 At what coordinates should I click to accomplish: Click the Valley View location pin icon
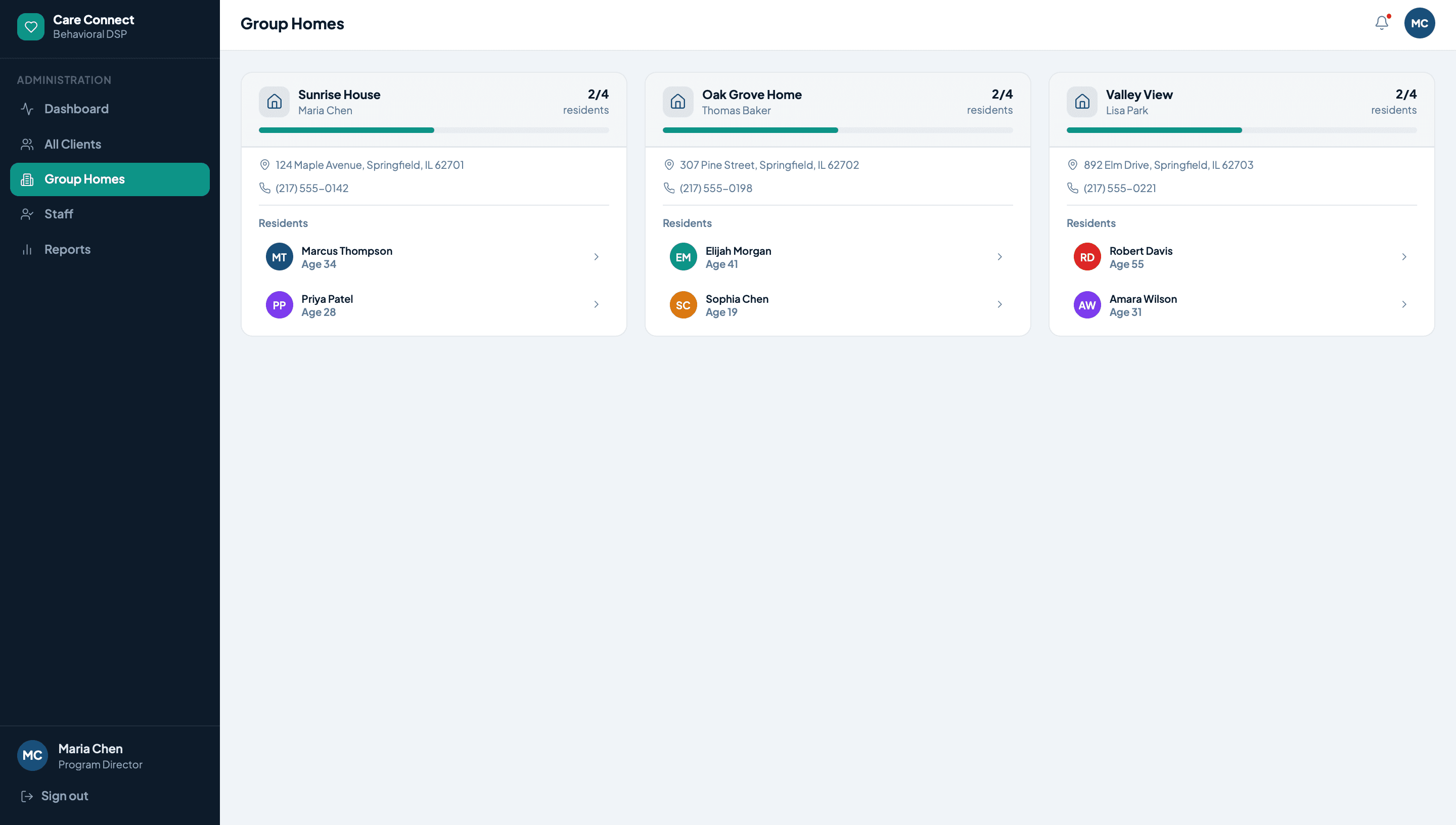point(1072,165)
